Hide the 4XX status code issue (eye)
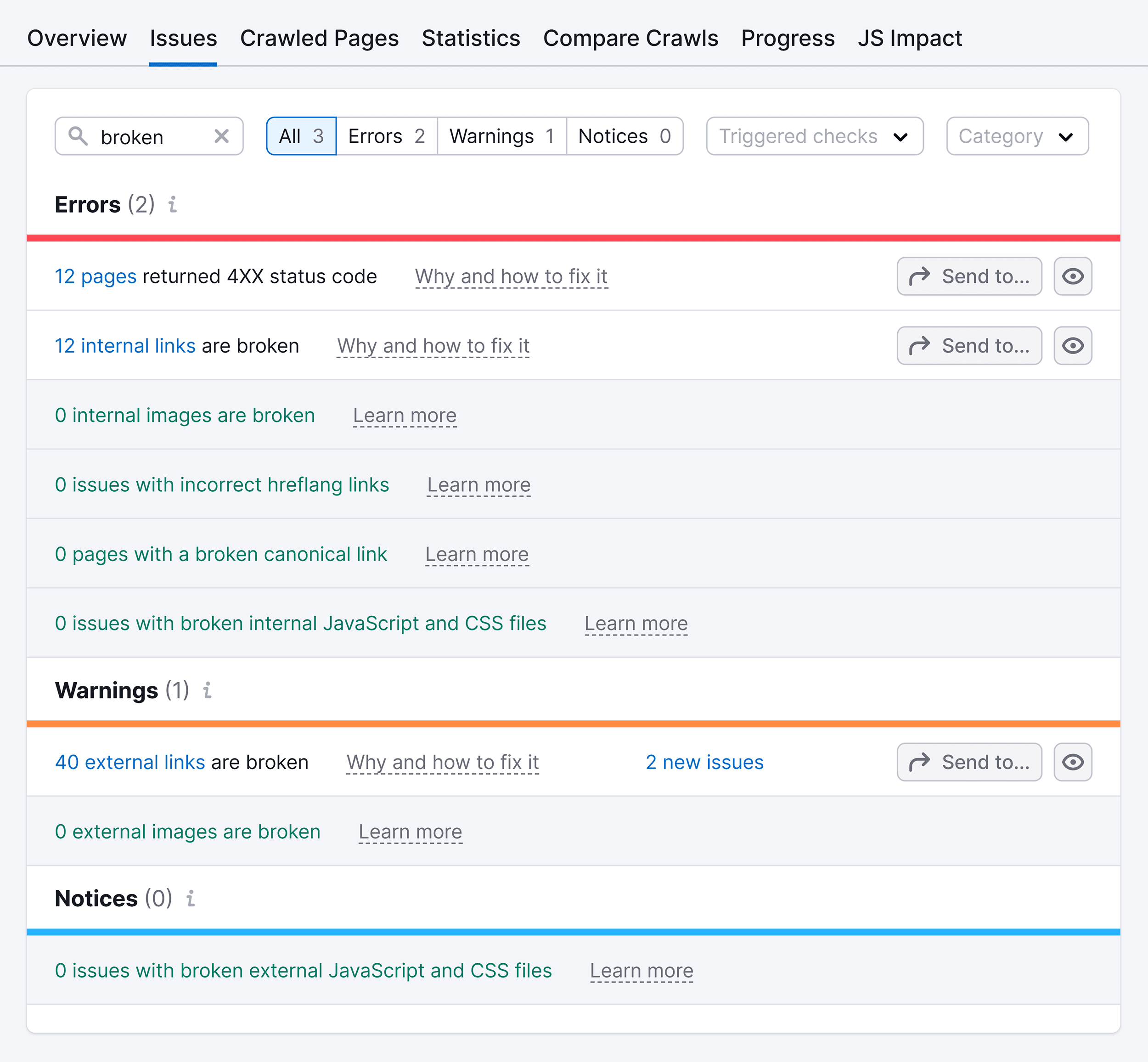 click(1073, 276)
